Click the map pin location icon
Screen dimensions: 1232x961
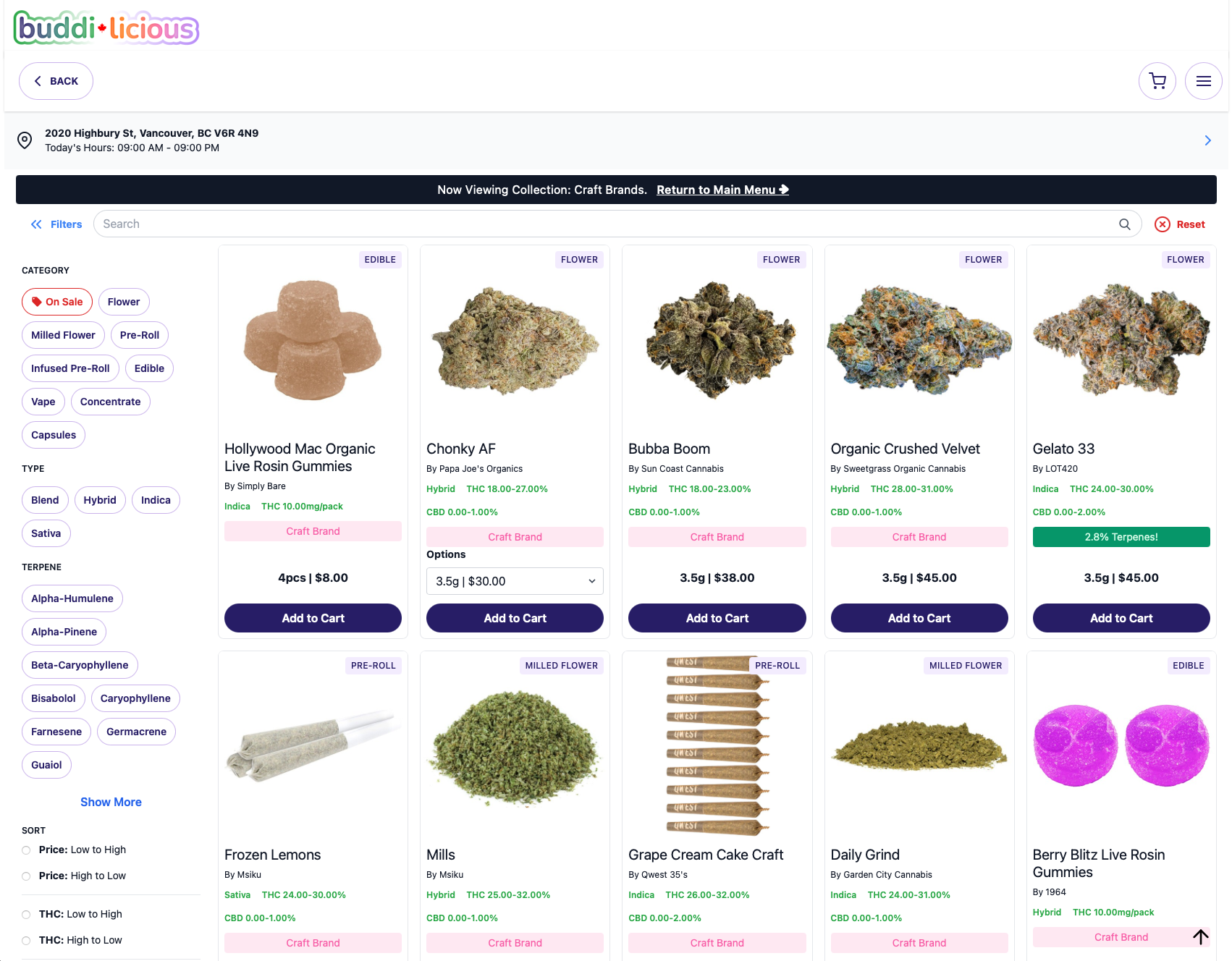(x=25, y=140)
